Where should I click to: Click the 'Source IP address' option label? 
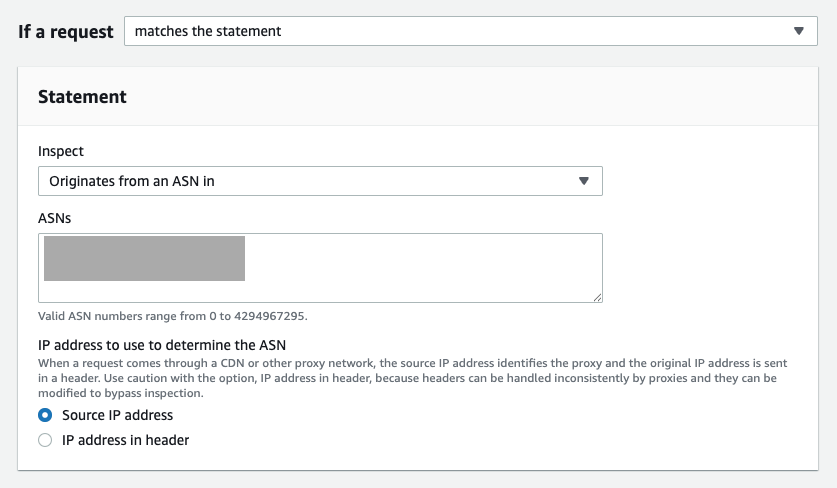[x=117, y=415]
